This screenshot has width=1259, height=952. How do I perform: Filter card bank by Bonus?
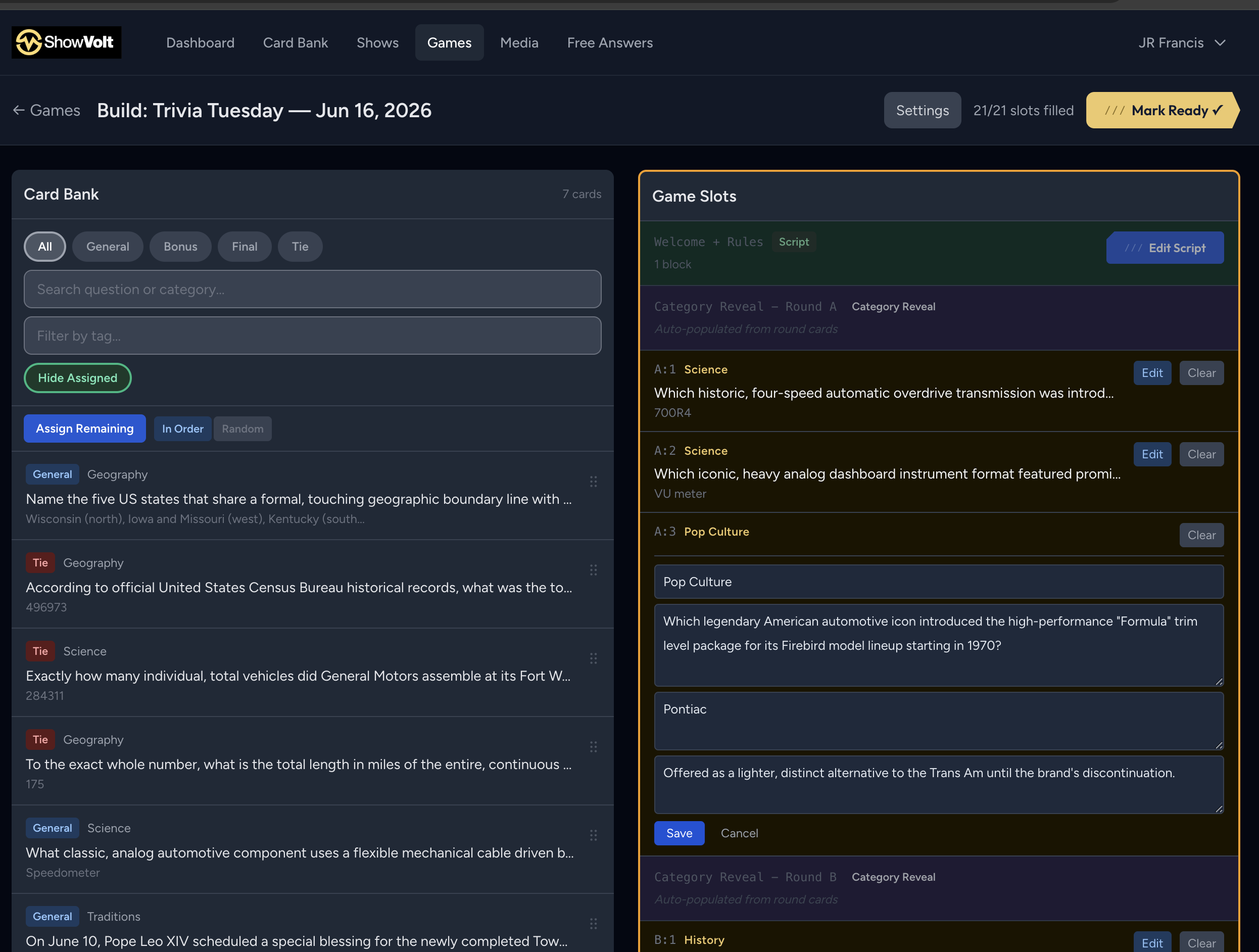click(x=180, y=247)
